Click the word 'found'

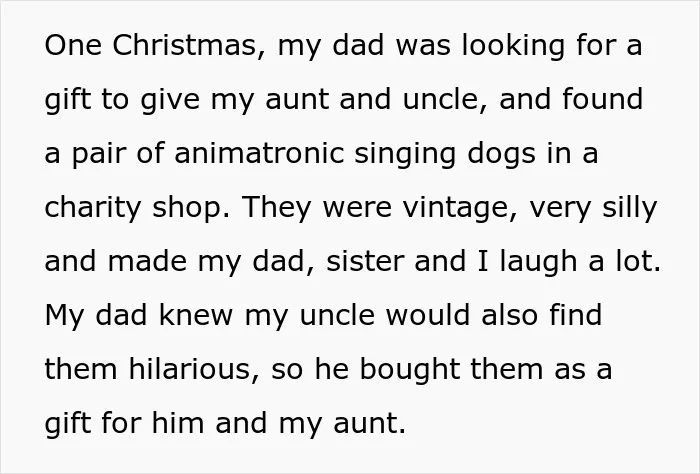pyautogui.click(x=603, y=99)
